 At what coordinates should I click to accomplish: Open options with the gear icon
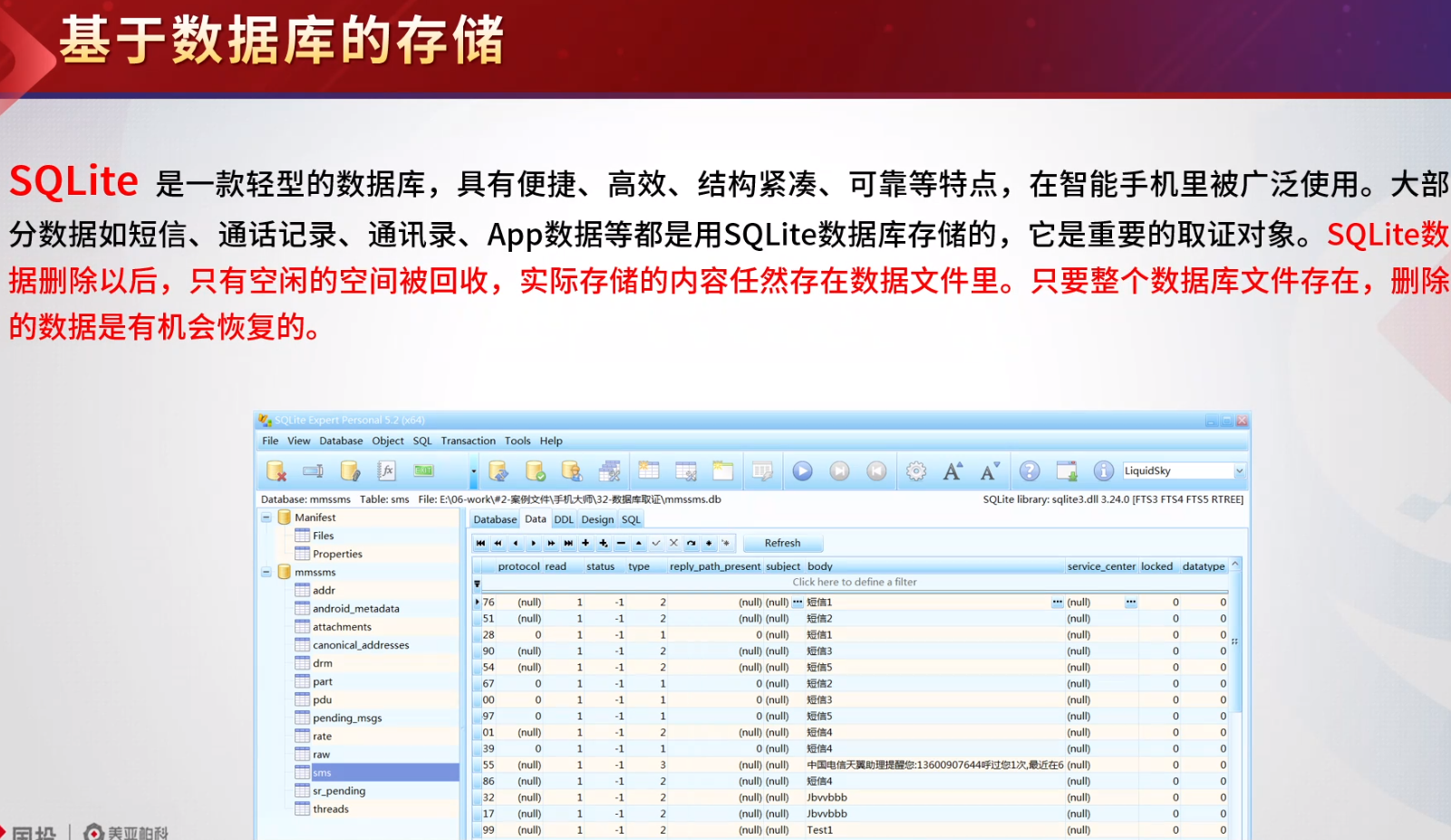pos(916,471)
